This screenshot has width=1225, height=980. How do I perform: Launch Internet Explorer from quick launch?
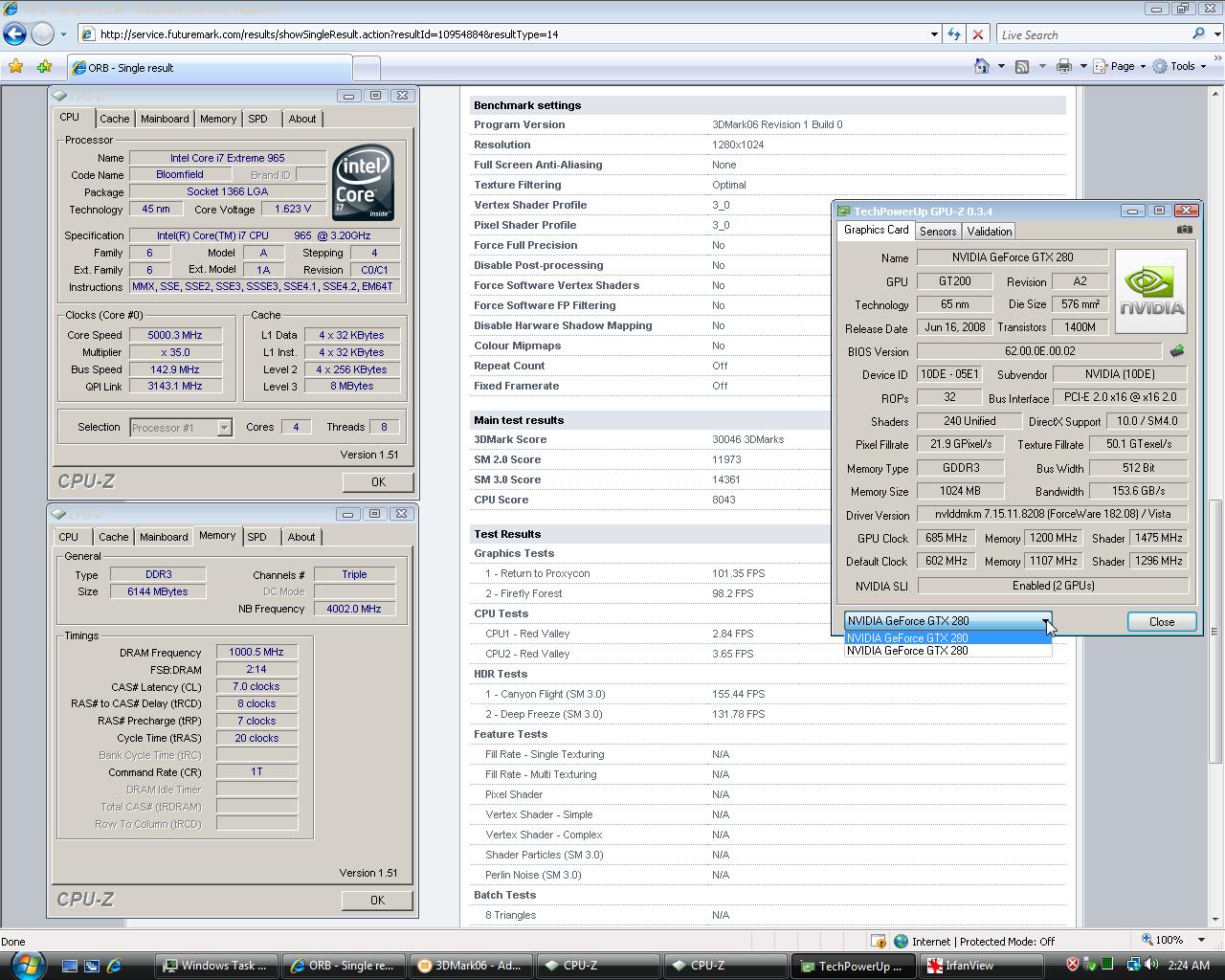[114, 966]
